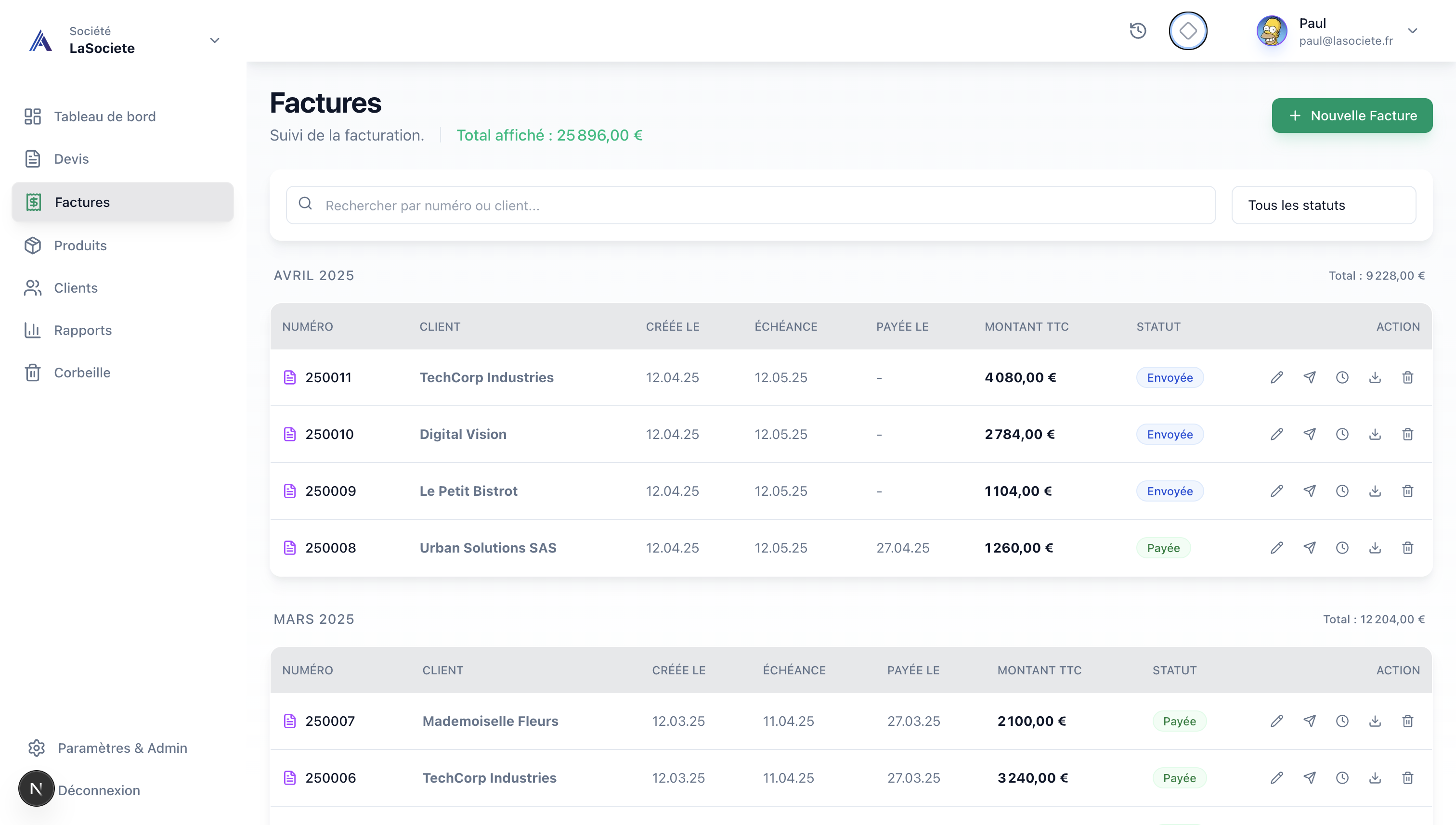Click the Nouvelle Facture button
The height and width of the screenshot is (825, 1456).
click(x=1352, y=116)
